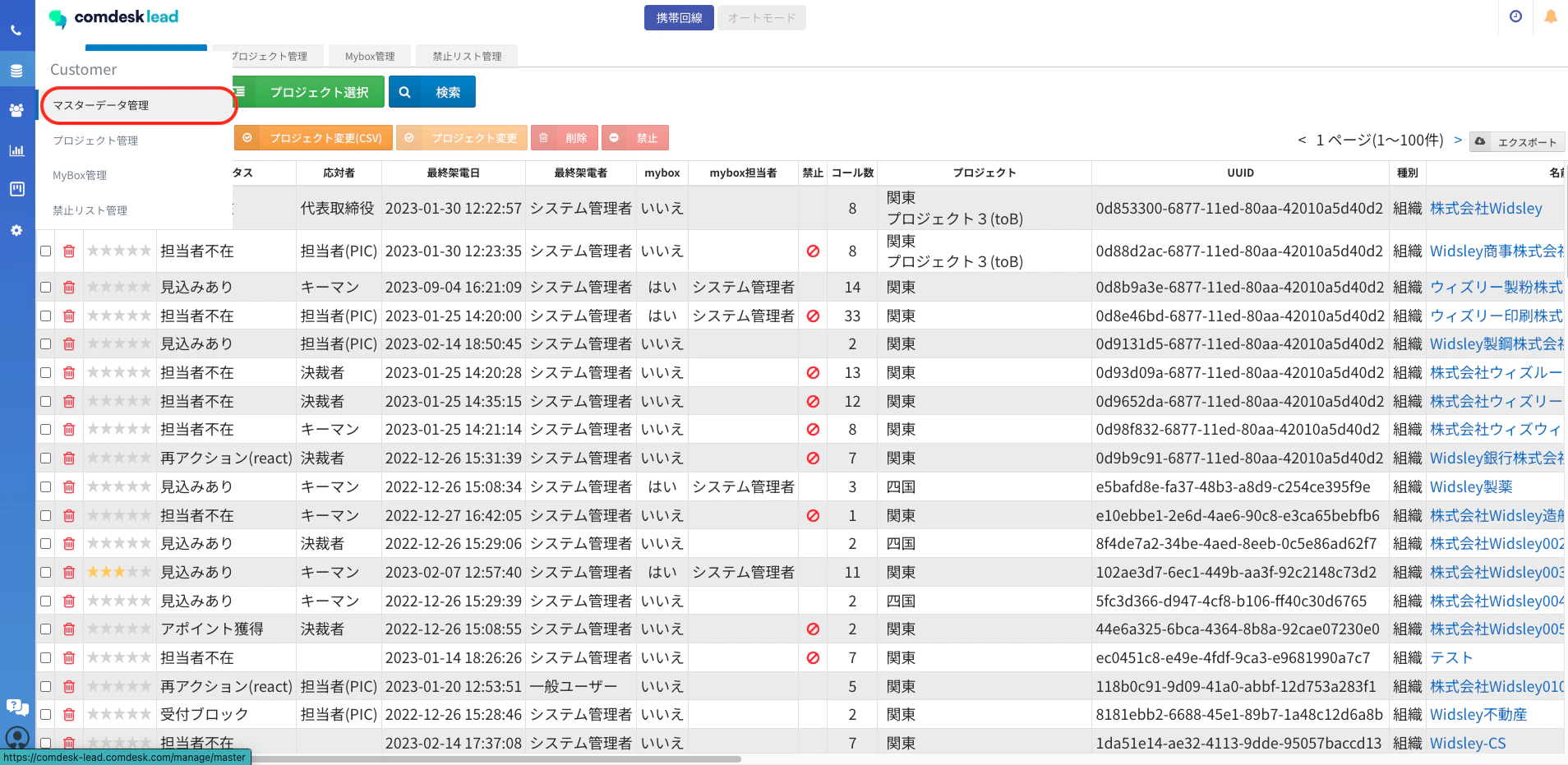Select プロジェクト管理 in Customer menu
Image resolution: width=1568 pixels, height=765 pixels.
pyautogui.click(x=95, y=141)
